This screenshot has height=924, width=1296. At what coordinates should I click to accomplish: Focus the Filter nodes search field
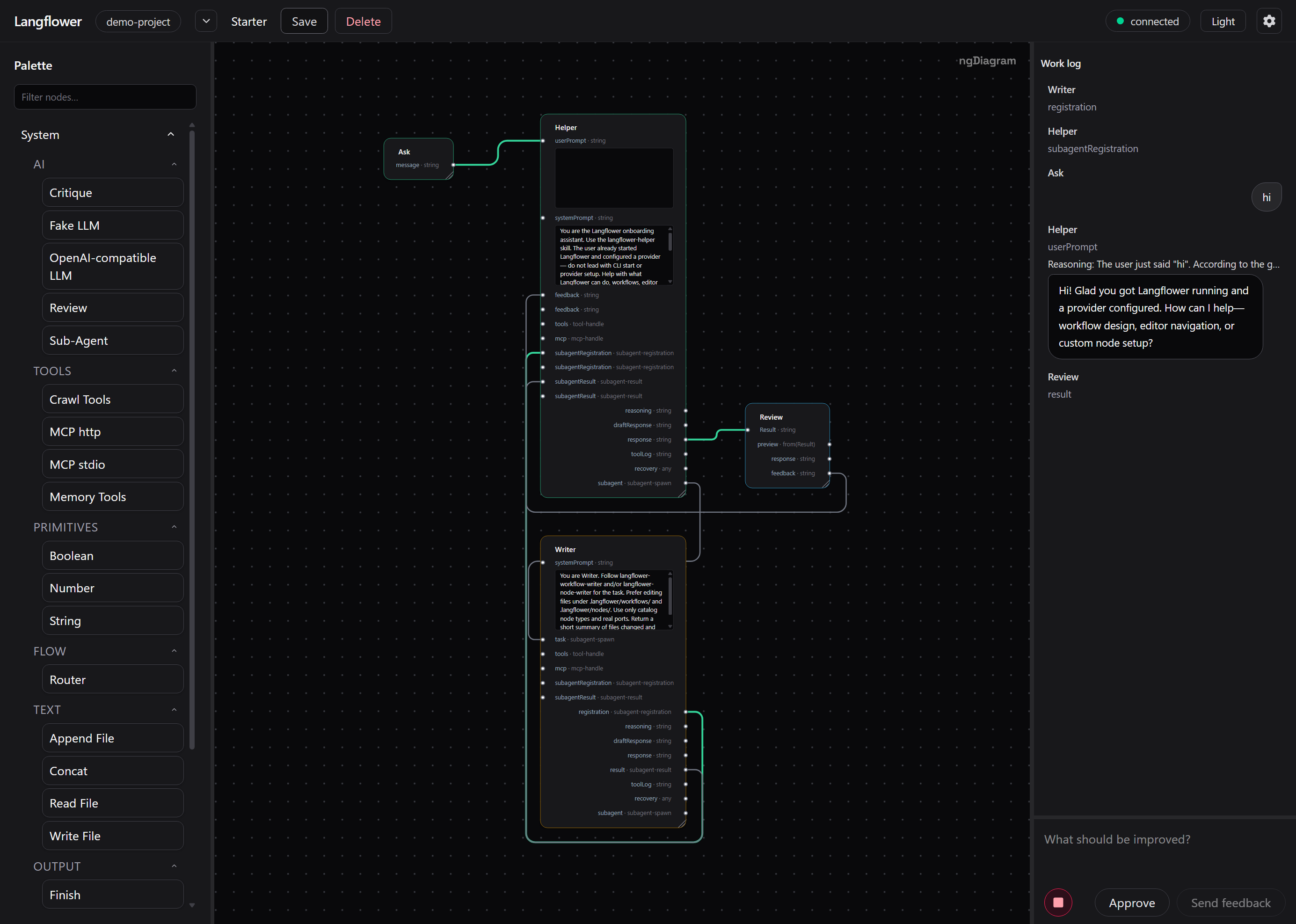(105, 97)
